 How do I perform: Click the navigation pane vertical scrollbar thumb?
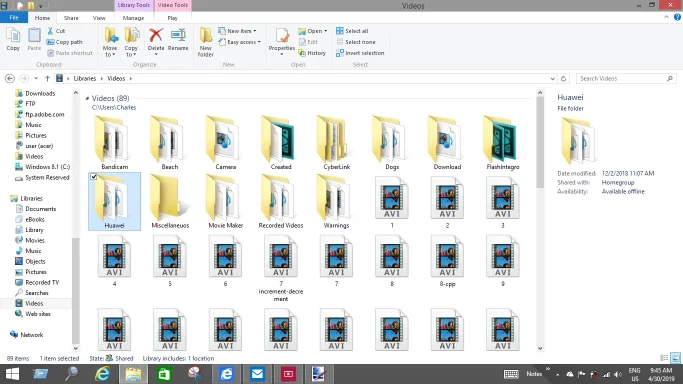pyautogui.click(x=75, y=290)
